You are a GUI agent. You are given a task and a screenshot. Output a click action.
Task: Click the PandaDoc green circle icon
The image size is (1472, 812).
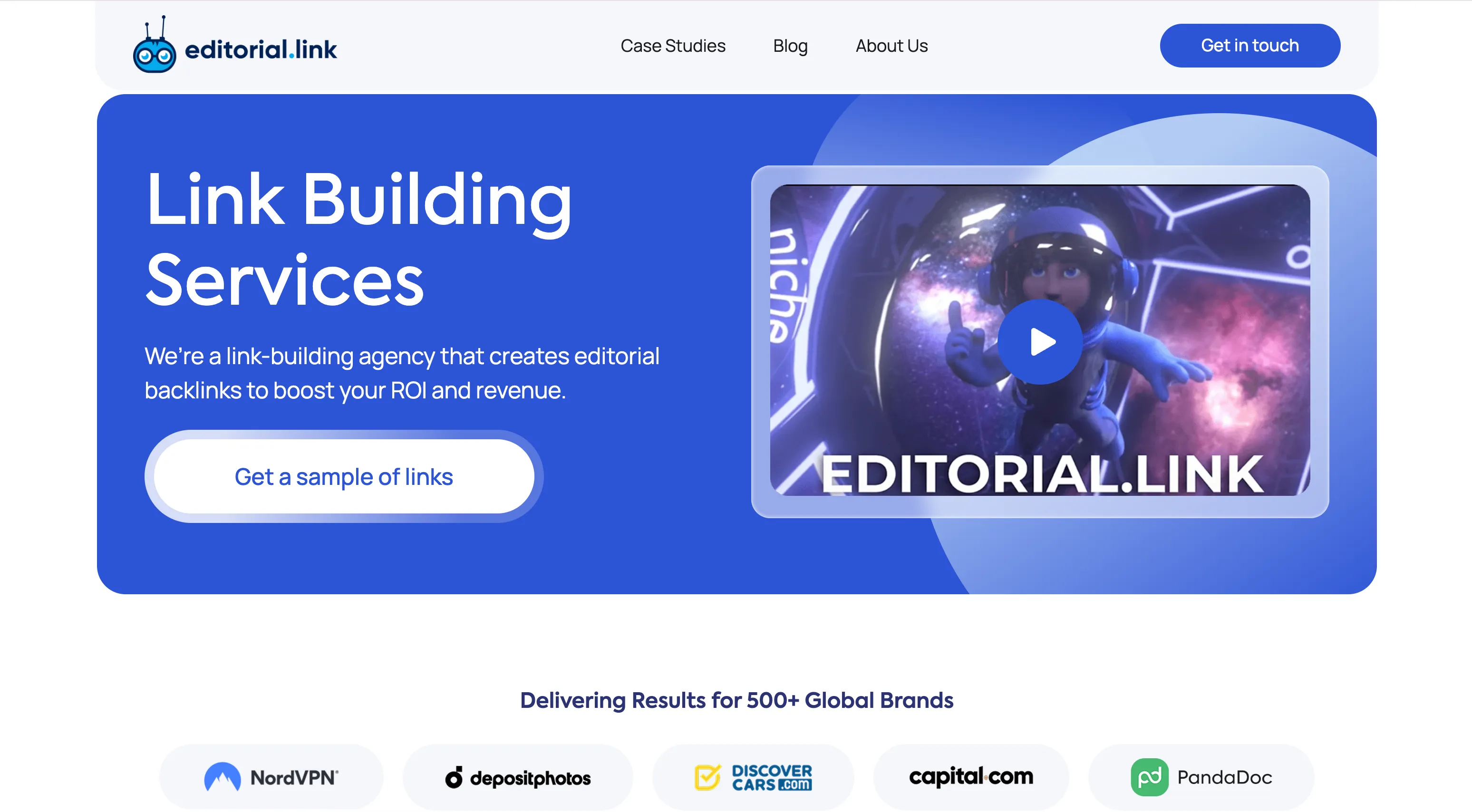(1151, 776)
